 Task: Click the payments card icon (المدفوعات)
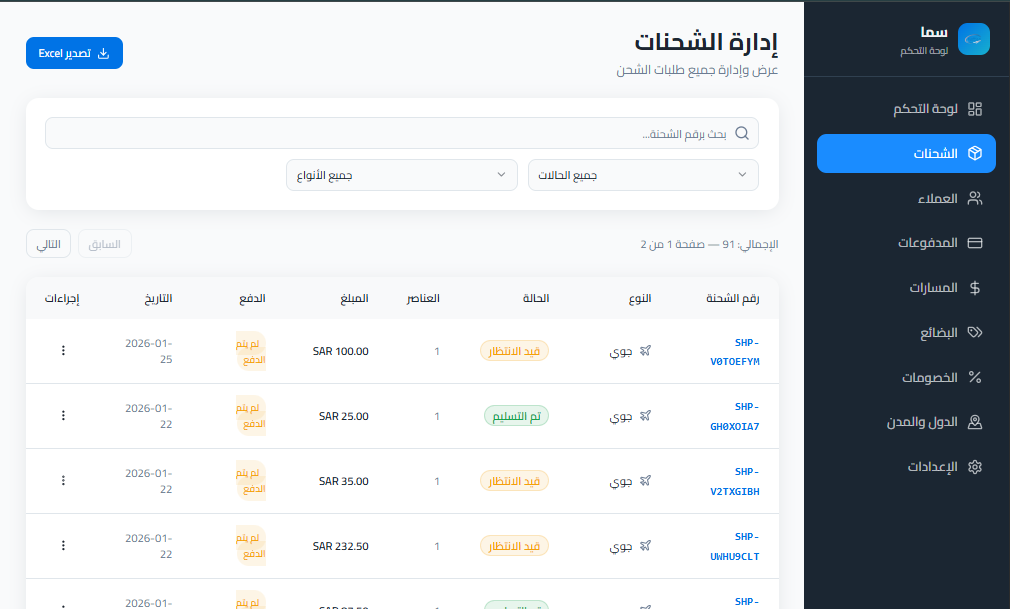[976, 243]
